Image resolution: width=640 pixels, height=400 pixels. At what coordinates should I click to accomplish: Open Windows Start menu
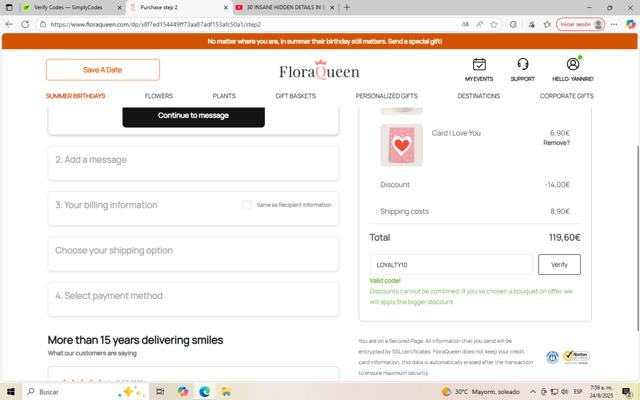point(11,392)
